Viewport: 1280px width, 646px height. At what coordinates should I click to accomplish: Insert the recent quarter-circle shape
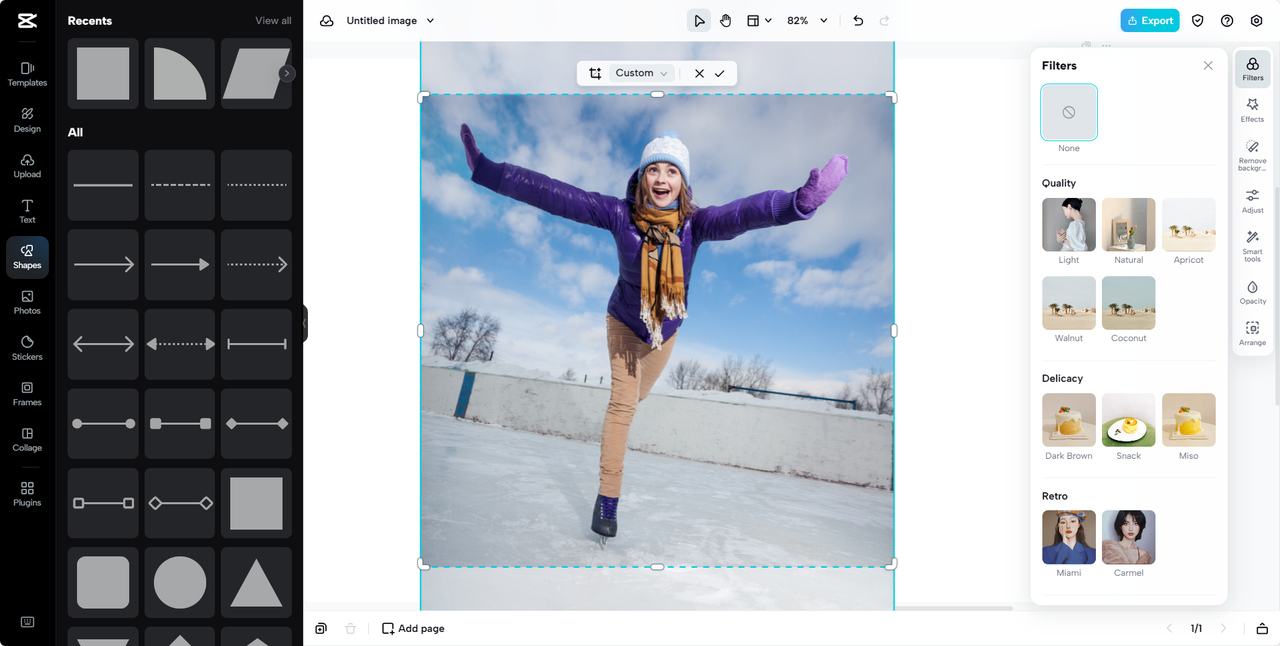point(180,73)
